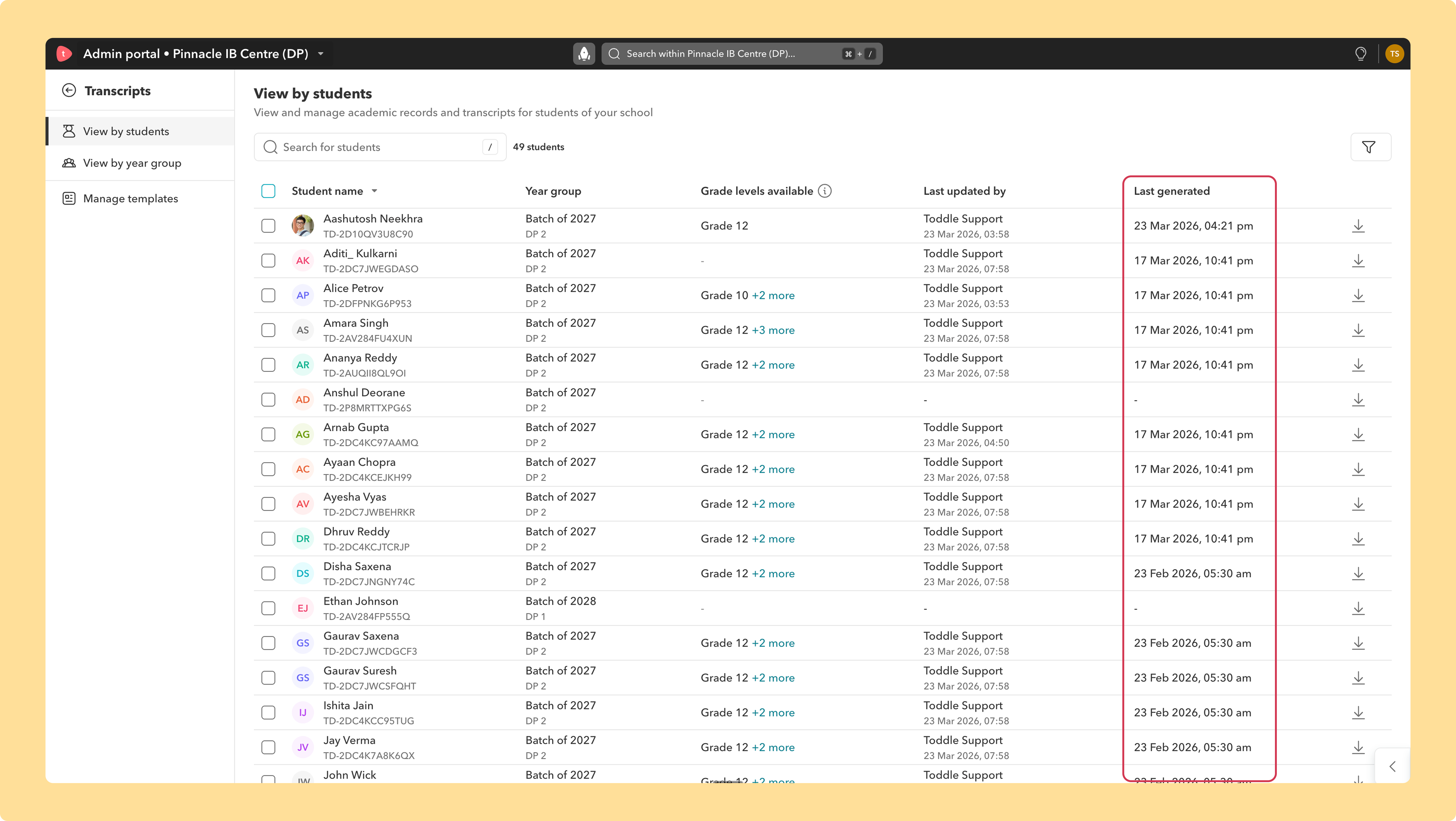Download transcript for Ananya Reddy
The image size is (1456, 821).
(1358, 365)
